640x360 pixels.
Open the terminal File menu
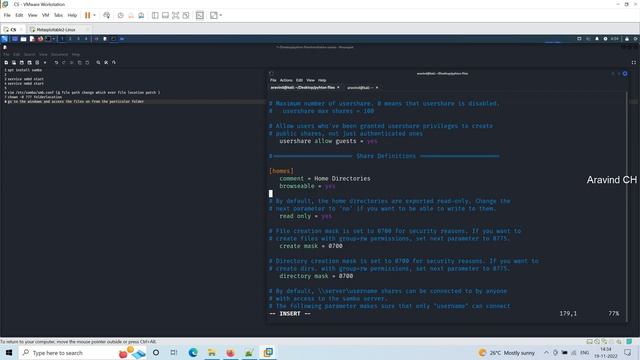coord(273,80)
